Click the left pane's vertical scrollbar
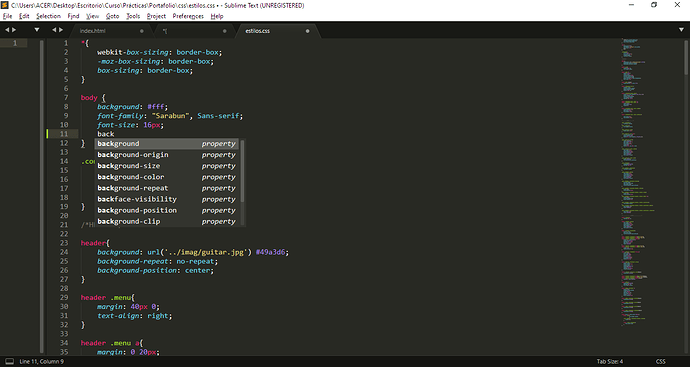The image size is (690, 367). click(42, 196)
